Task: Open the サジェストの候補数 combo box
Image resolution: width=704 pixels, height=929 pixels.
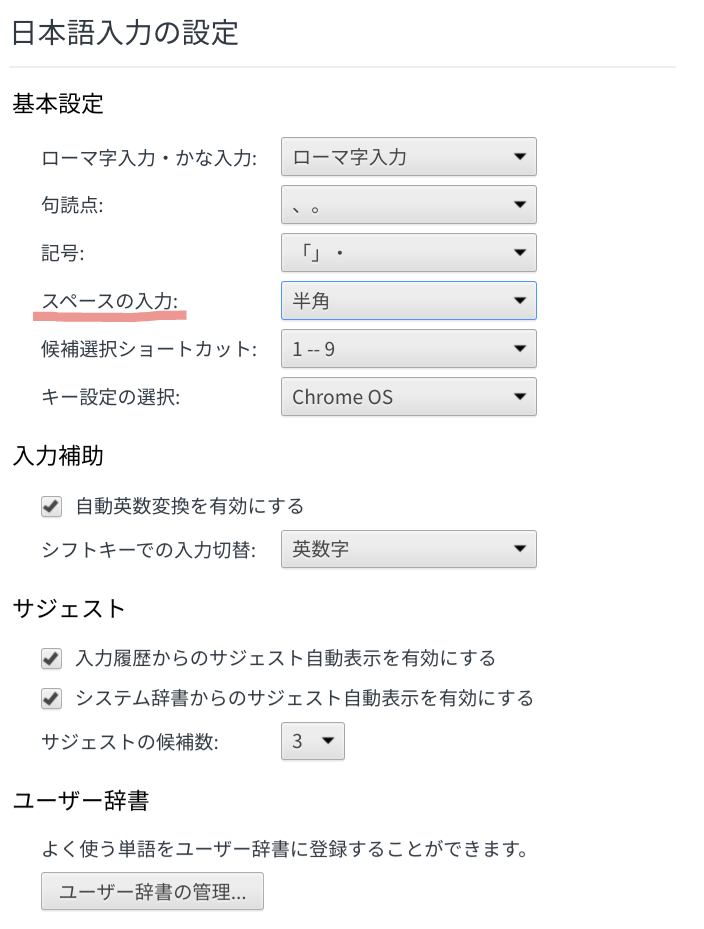Action: pyautogui.click(x=313, y=741)
